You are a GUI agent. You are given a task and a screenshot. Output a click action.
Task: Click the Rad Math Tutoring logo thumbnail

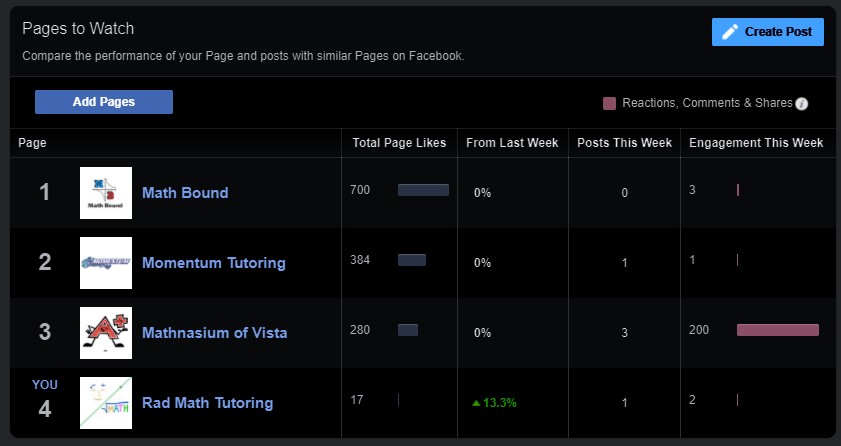(106, 403)
